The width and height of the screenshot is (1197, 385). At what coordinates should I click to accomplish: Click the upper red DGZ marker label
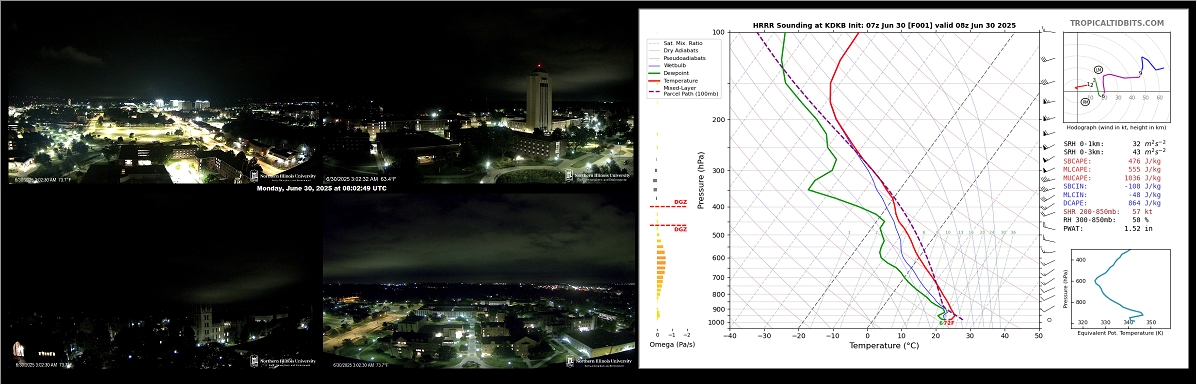[x=679, y=202]
